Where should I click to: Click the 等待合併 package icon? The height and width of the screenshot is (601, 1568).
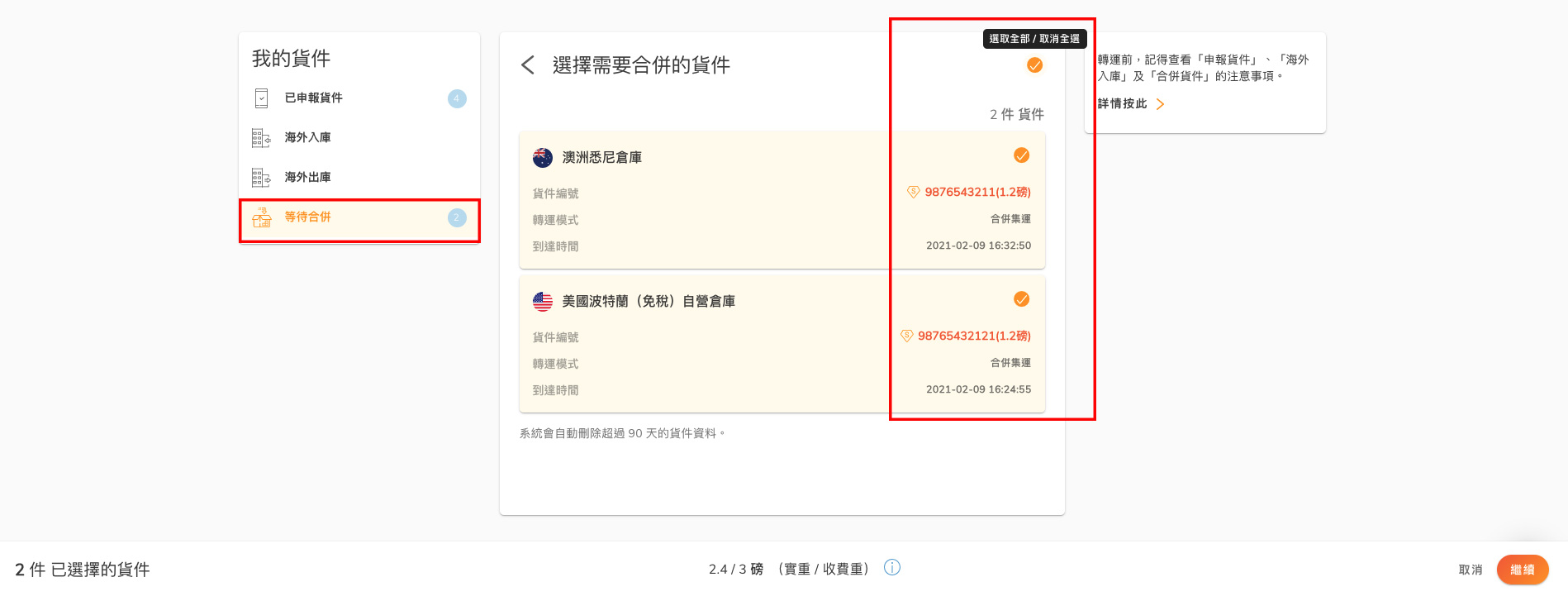tap(262, 217)
